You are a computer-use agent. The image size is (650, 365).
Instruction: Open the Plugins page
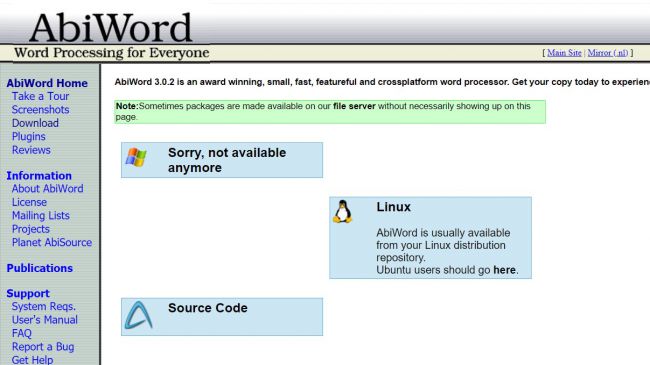[29, 136]
